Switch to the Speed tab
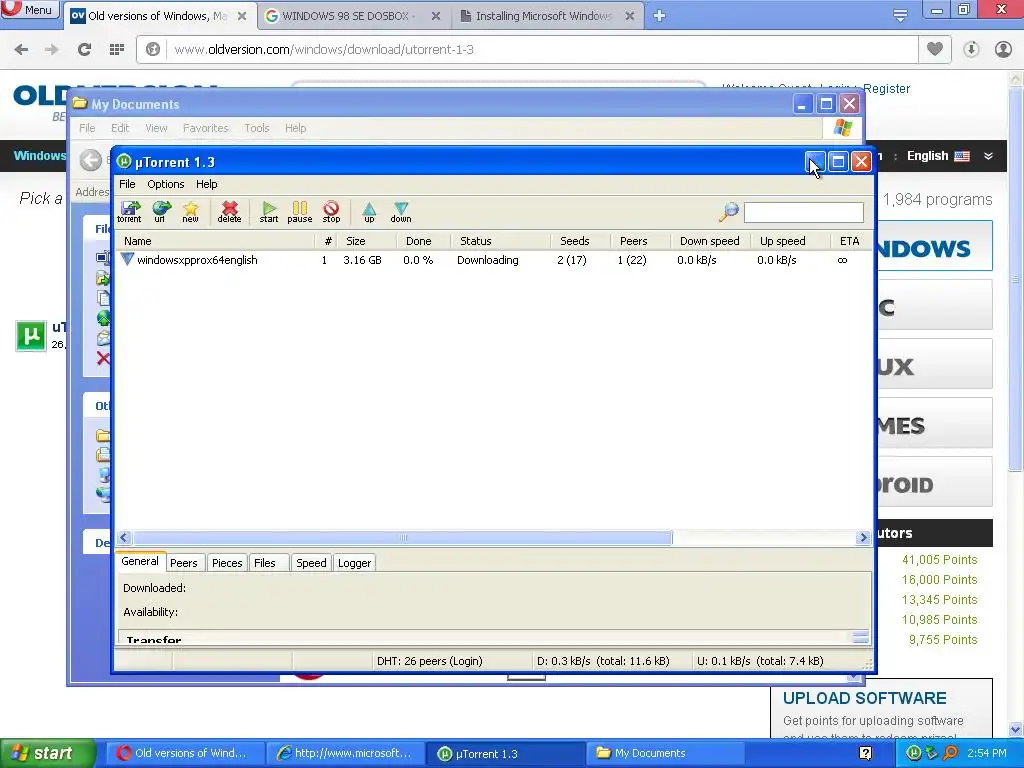This screenshot has width=1024, height=768. coord(311,563)
